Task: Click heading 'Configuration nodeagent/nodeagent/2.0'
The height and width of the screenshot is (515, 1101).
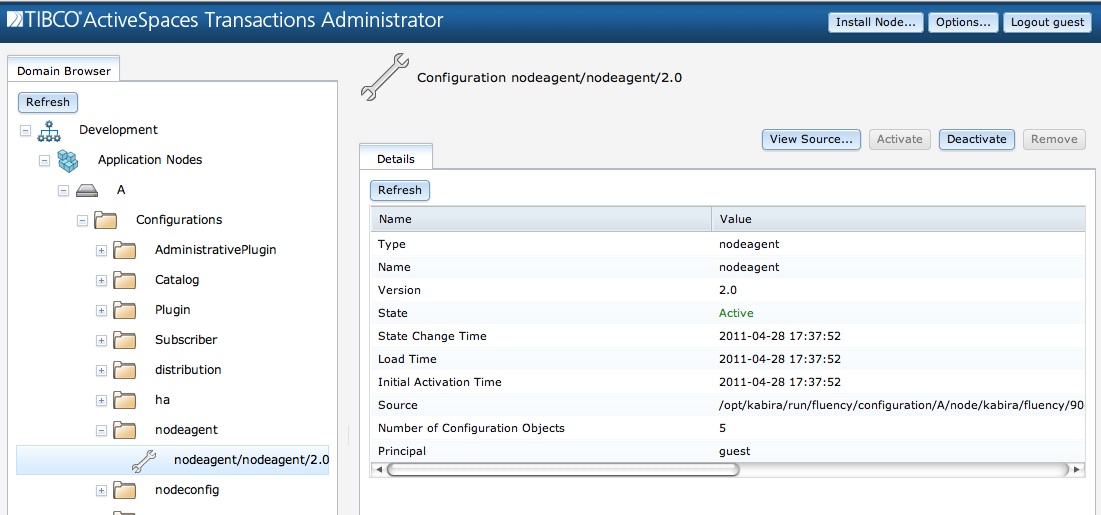Action: (549, 78)
